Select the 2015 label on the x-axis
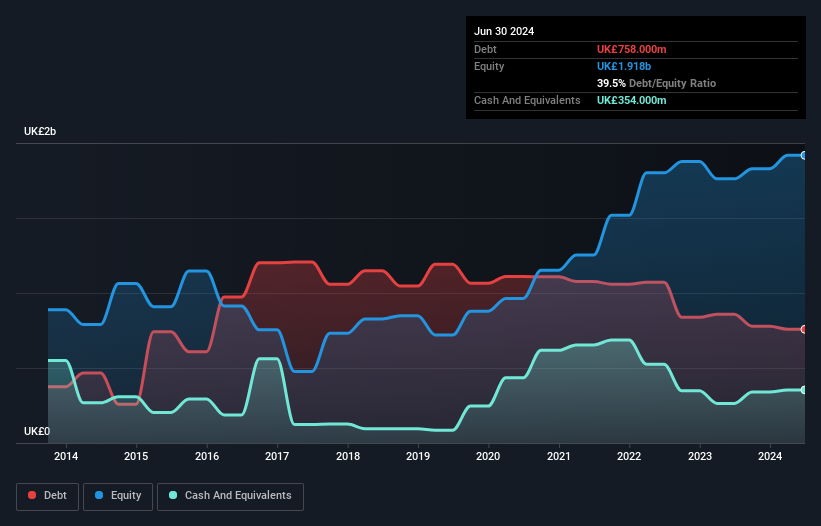Screen dimensions: 821x526 136,456
